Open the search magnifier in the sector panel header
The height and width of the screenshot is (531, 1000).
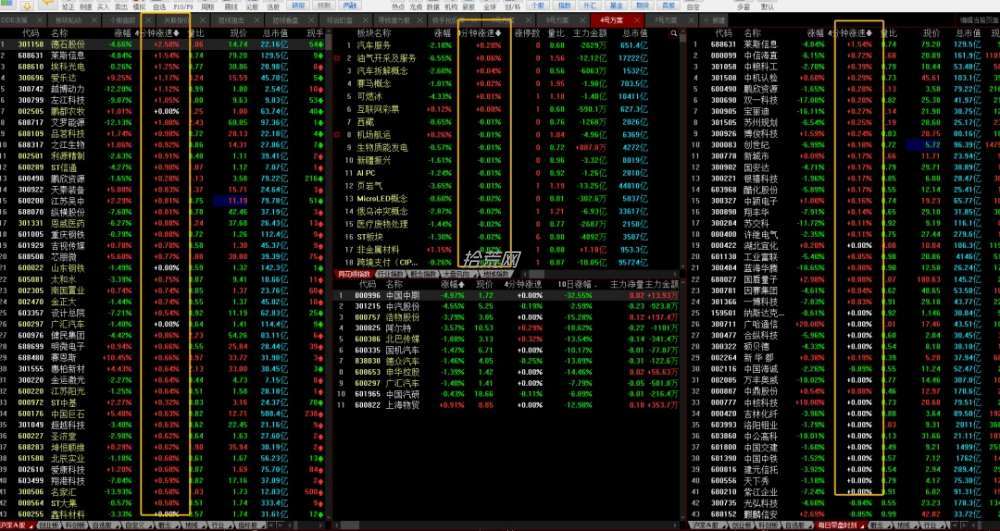coord(674,33)
